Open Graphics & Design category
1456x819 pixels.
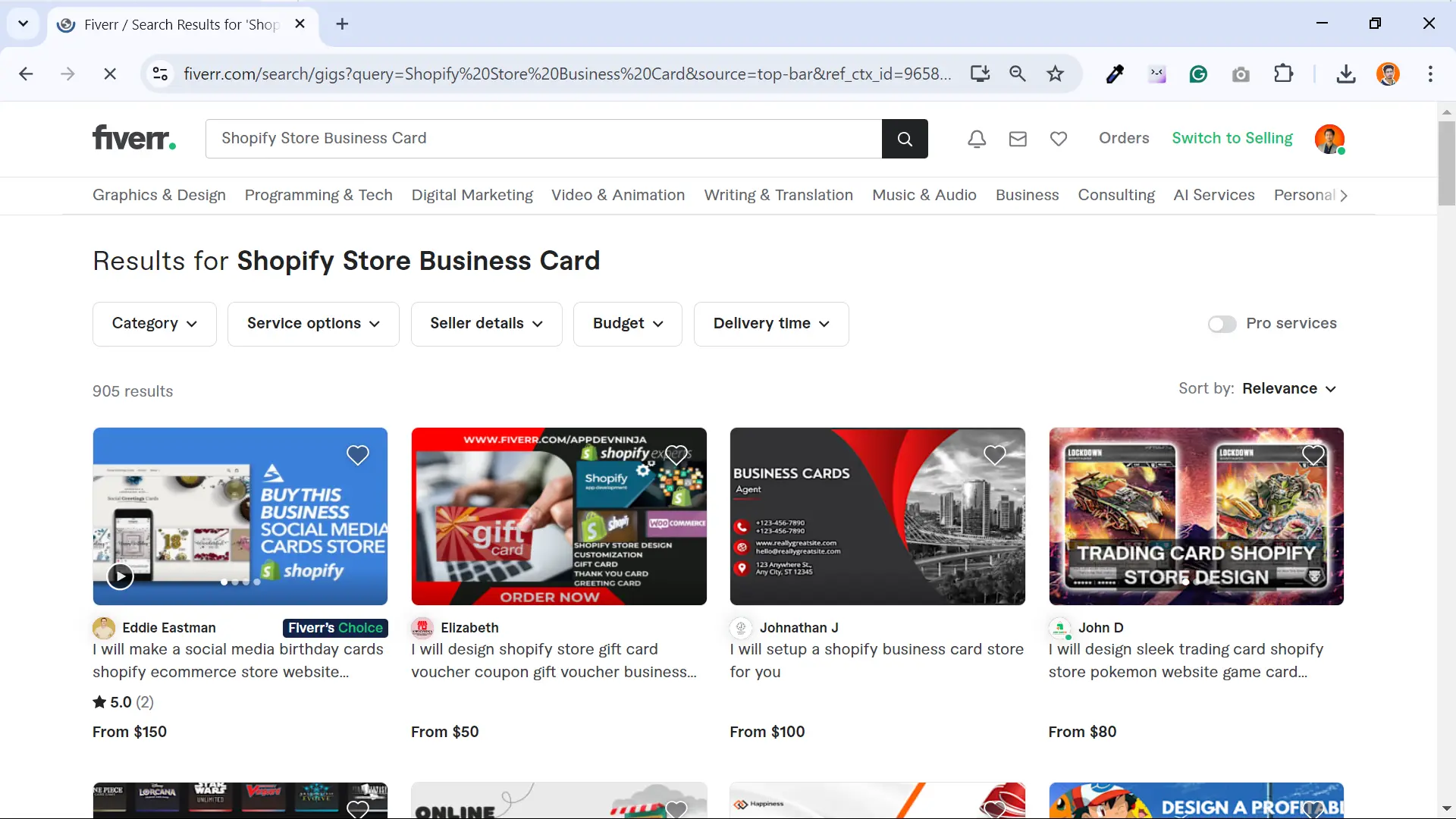pos(159,195)
